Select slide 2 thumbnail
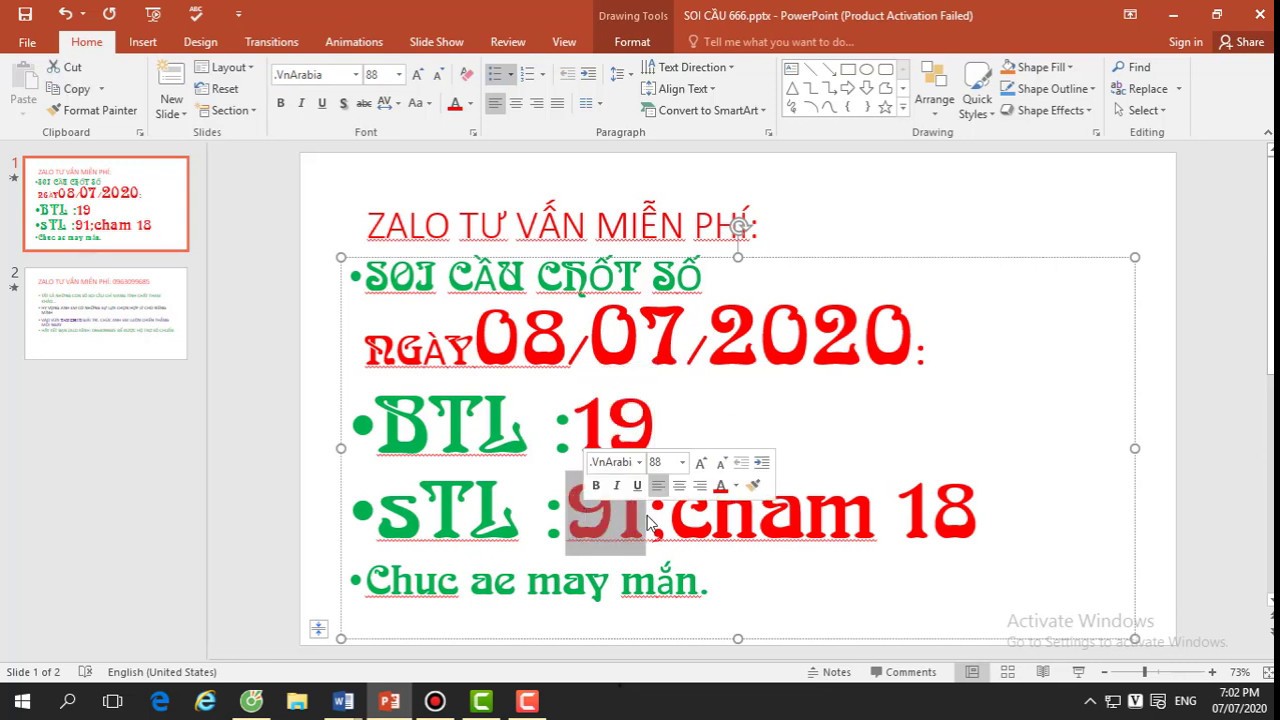The image size is (1280, 720). [x=106, y=313]
